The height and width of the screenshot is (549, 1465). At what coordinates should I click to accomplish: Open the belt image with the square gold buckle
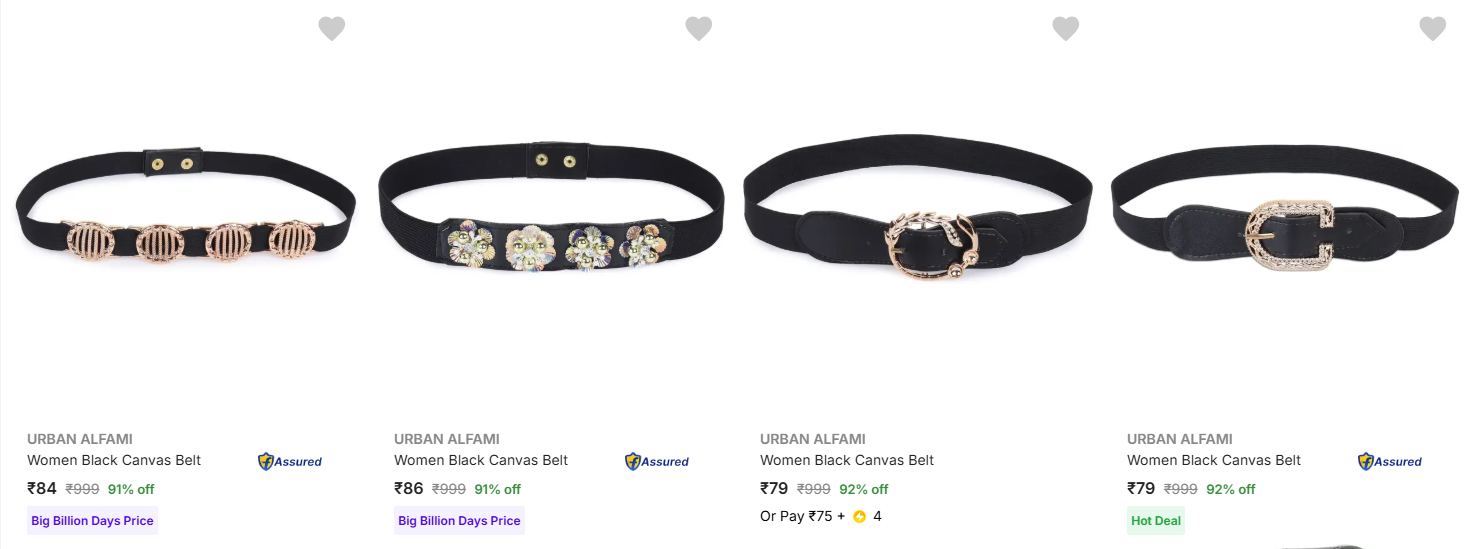pos(1285,210)
